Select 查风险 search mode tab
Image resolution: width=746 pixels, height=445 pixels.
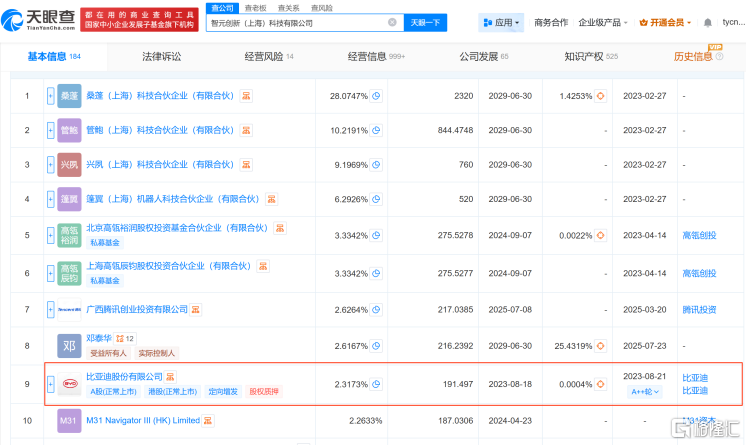pos(322,8)
